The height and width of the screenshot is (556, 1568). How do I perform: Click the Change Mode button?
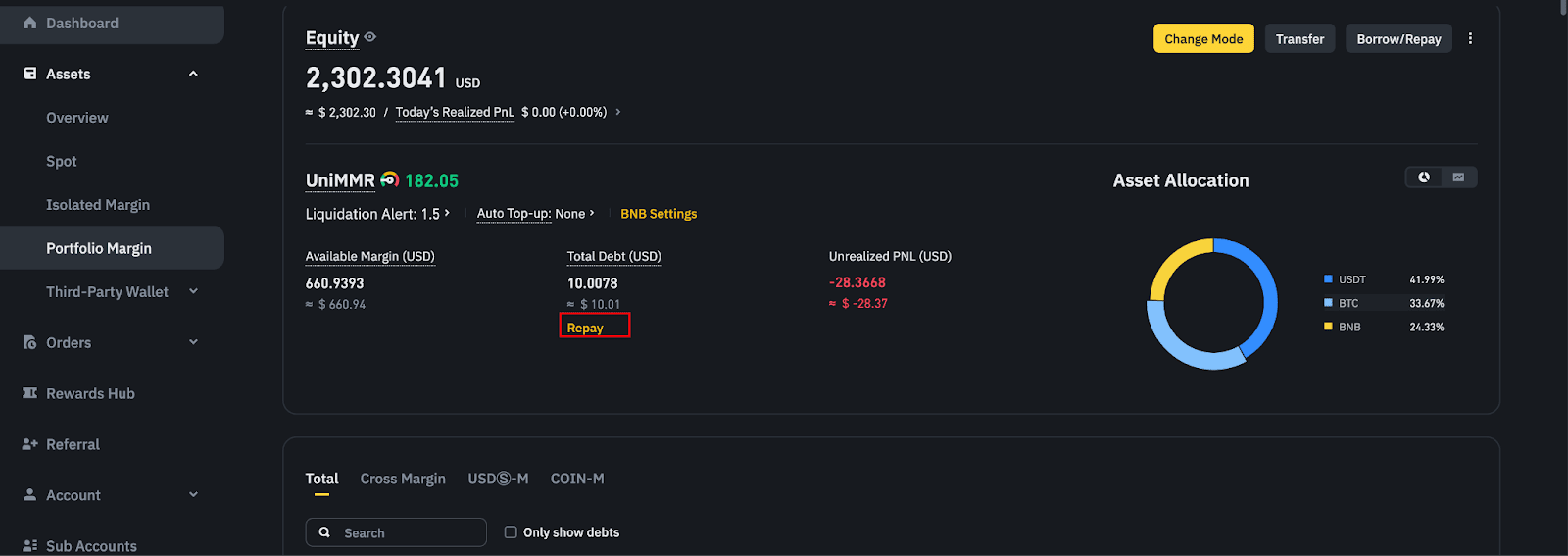[x=1203, y=38]
